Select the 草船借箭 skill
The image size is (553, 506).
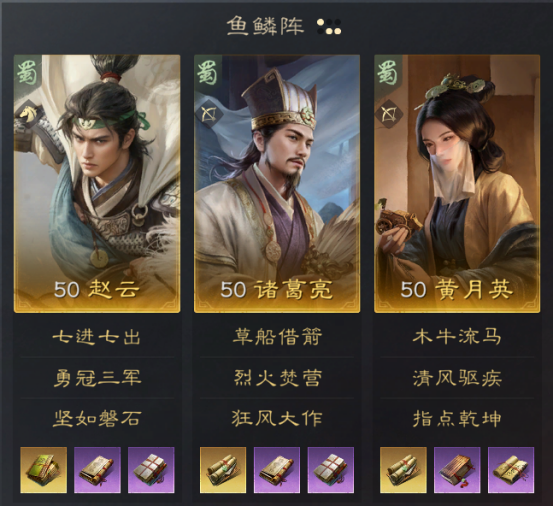click(x=277, y=337)
